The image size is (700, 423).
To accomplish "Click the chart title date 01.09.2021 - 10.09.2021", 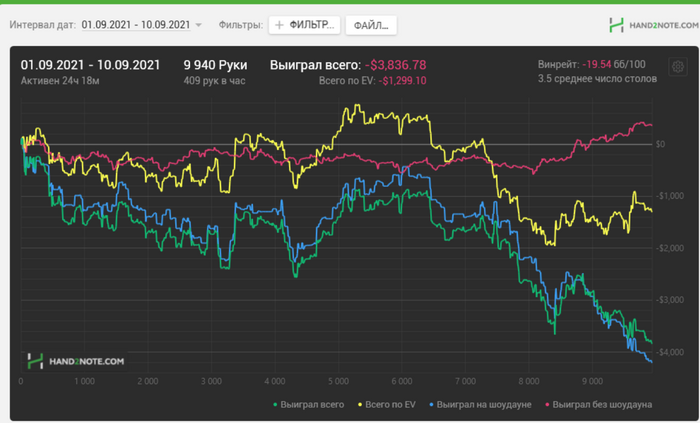I will [90, 65].
